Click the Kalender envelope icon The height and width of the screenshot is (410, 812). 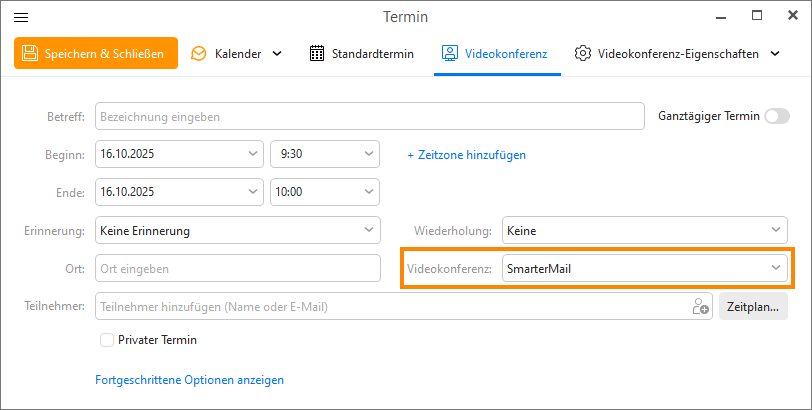(x=199, y=53)
